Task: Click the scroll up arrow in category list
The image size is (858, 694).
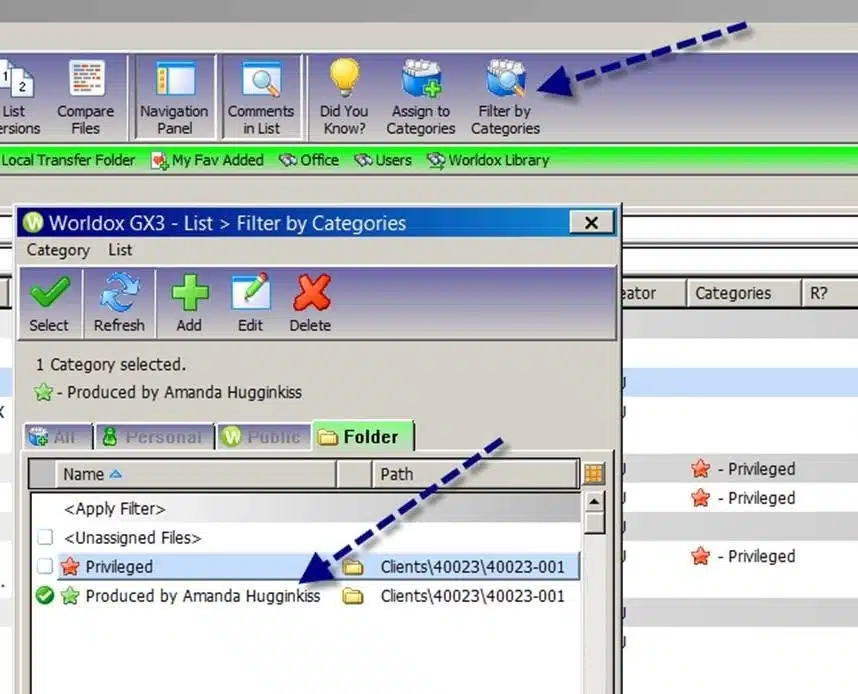Action: 594,501
